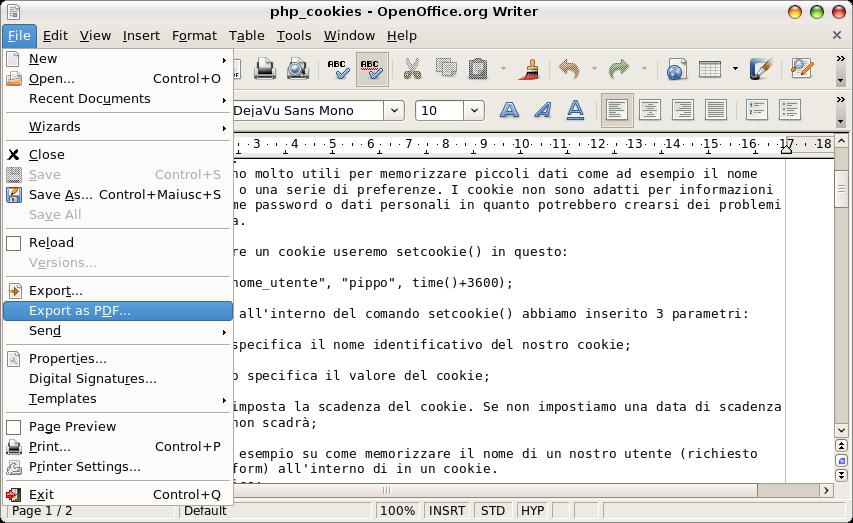
Task: Open the Help menu
Action: tap(402, 36)
